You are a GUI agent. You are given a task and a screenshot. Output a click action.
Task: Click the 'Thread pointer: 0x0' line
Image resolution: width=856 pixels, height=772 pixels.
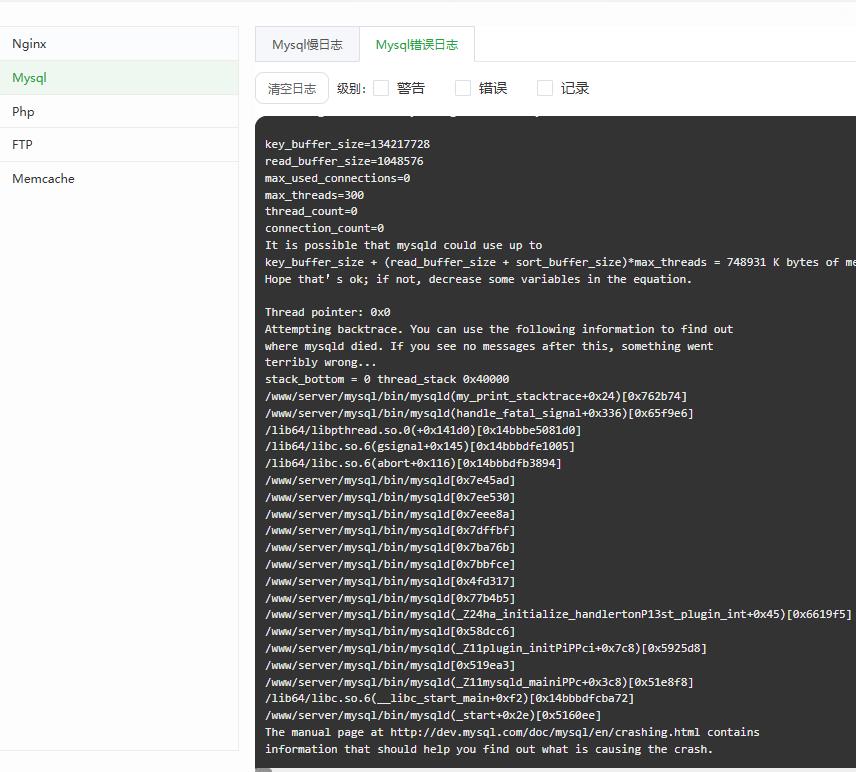pyautogui.click(x=328, y=312)
